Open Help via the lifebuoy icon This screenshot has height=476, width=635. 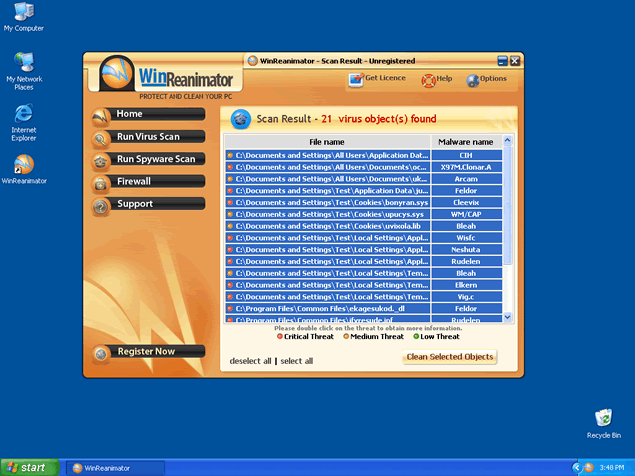pos(429,79)
